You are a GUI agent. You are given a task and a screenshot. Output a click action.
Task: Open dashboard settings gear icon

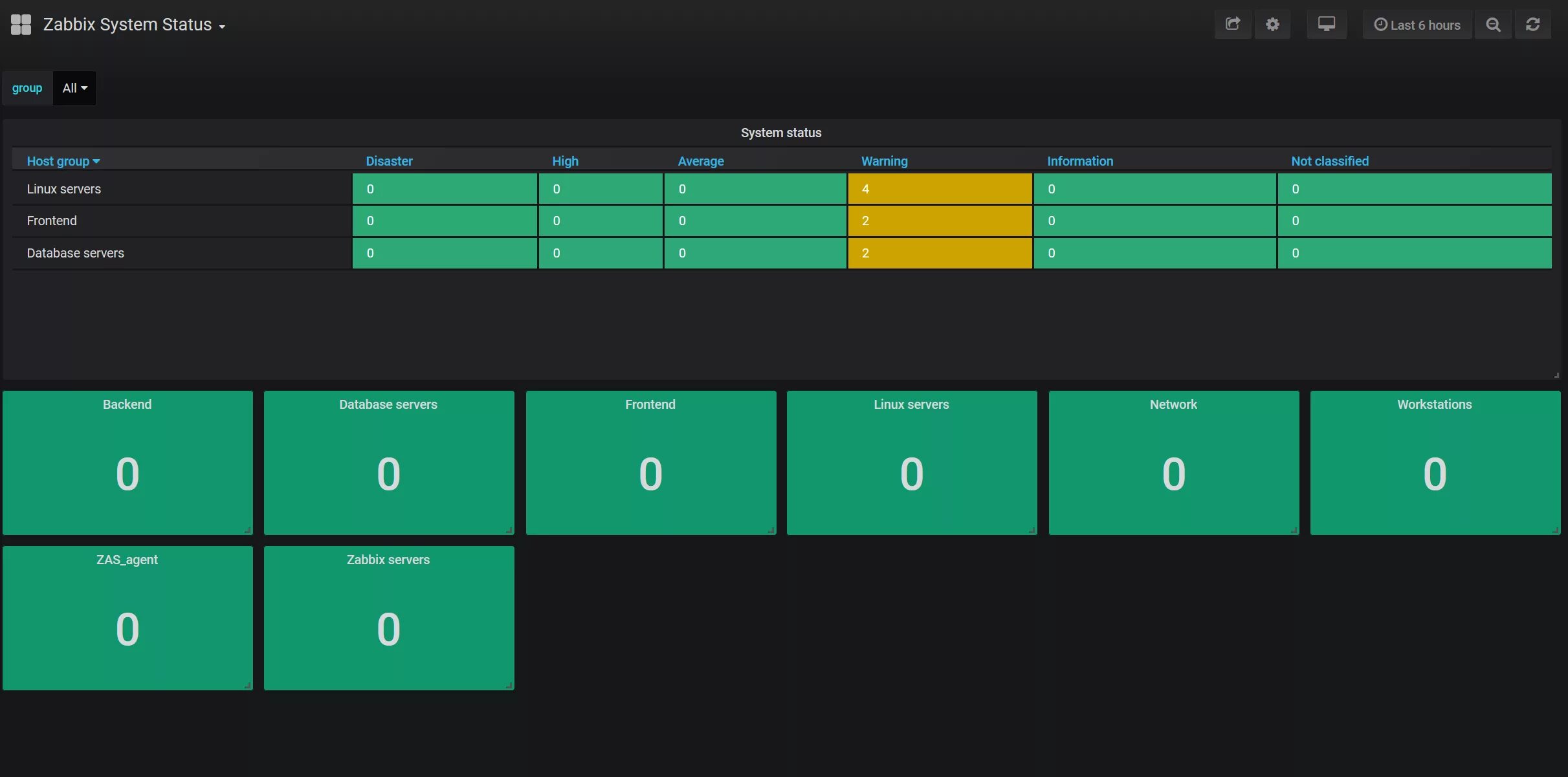[x=1272, y=25]
